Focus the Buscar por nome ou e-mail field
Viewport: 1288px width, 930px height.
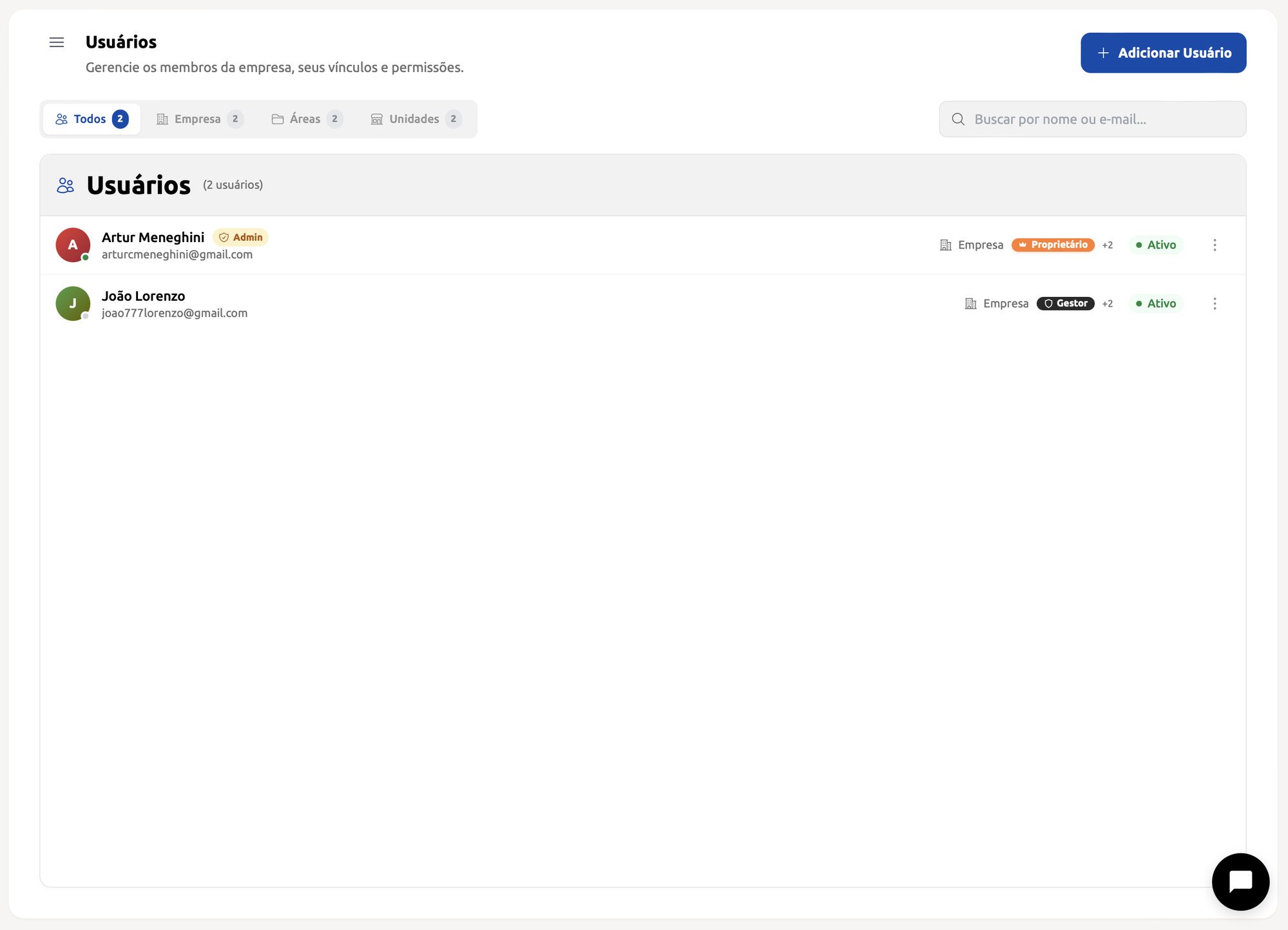point(1092,119)
